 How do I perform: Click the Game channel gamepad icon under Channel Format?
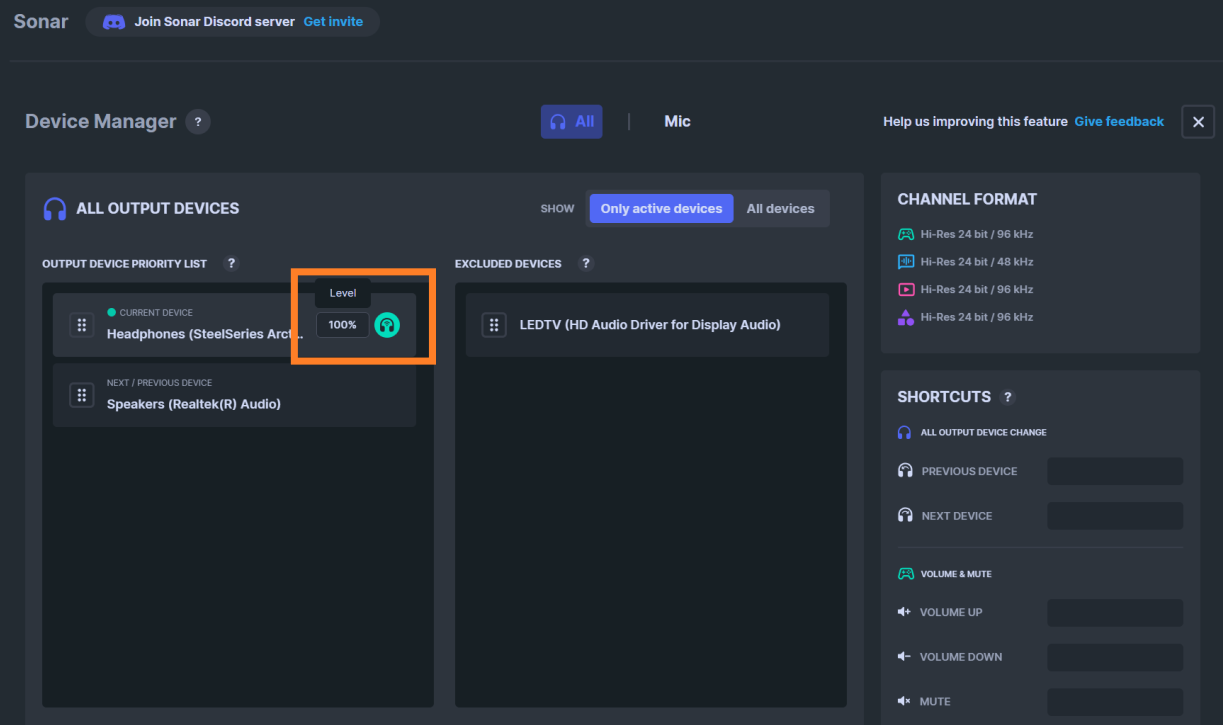click(x=905, y=233)
